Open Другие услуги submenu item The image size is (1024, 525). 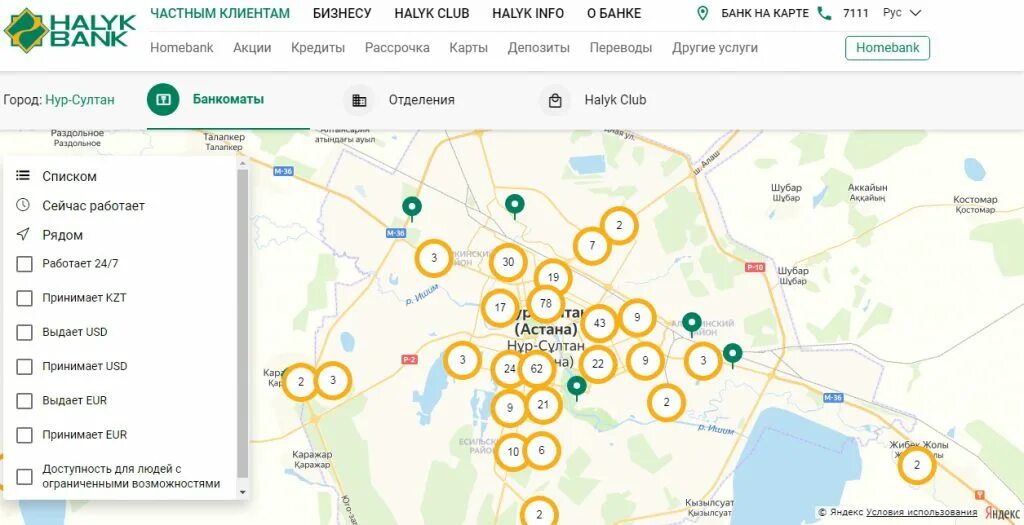(x=715, y=48)
